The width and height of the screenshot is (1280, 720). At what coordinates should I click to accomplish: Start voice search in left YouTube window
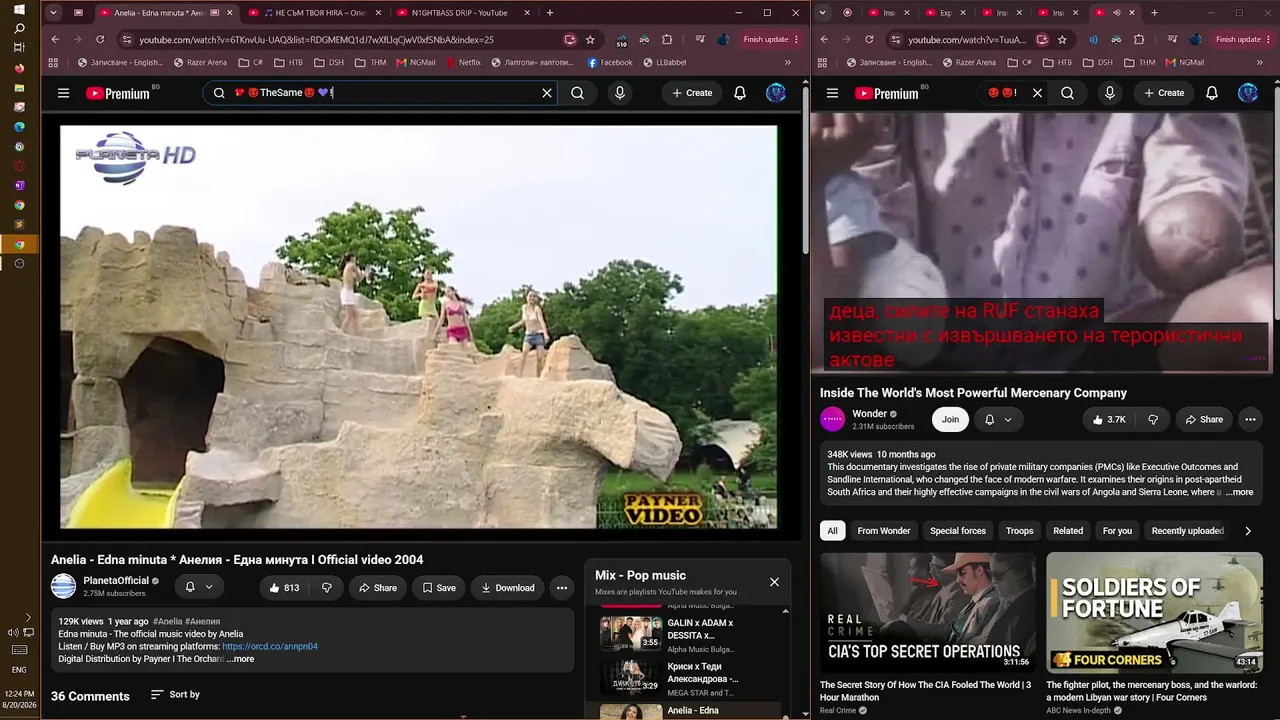(x=620, y=93)
